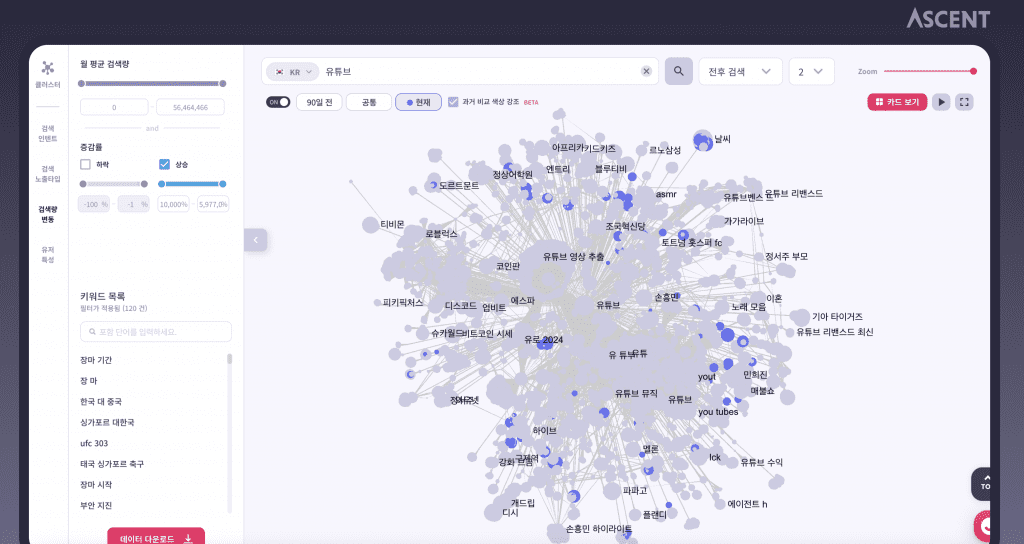
Task: Click the 피키픽처스 node label
Action: click(403, 303)
